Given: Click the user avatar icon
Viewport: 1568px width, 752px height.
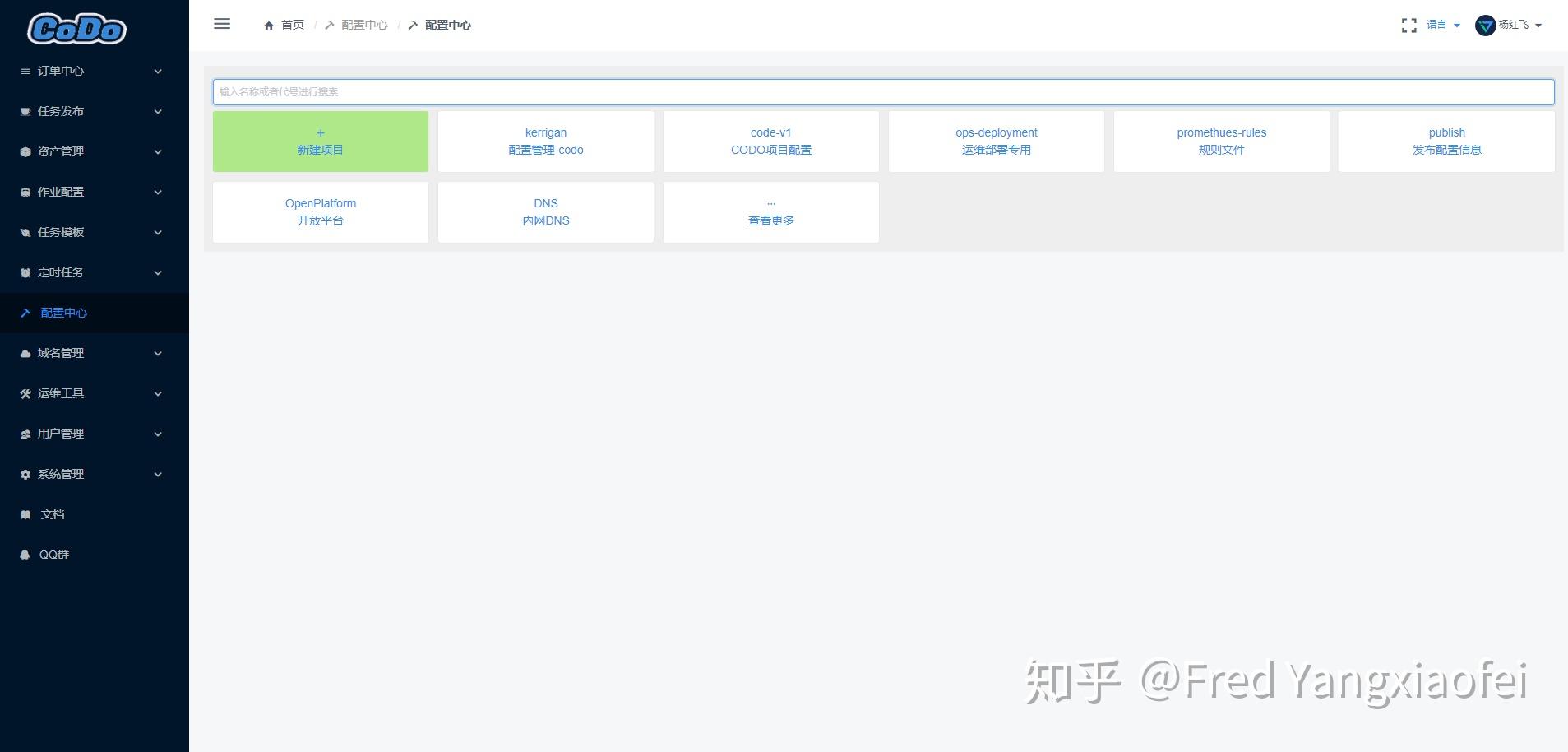Looking at the screenshot, I should coord(1485,25).
